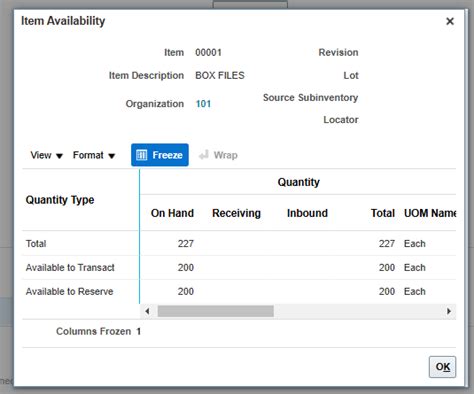The height and width of the screenshot is (394, 474).
Task: Click the Quantity group header
Action: coord(298,182)
